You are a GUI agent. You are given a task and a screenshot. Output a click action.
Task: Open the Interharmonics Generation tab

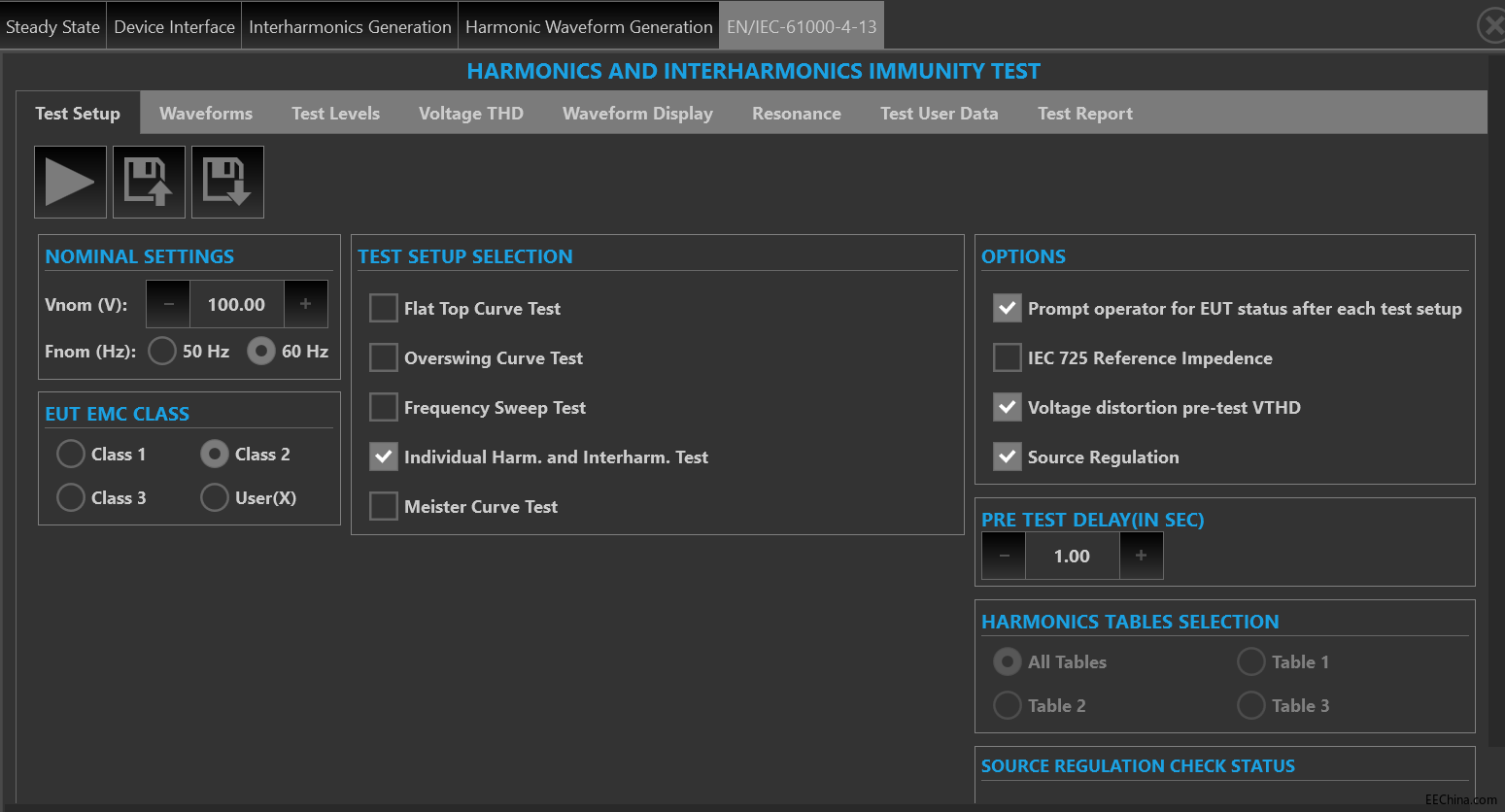(350, 26)
